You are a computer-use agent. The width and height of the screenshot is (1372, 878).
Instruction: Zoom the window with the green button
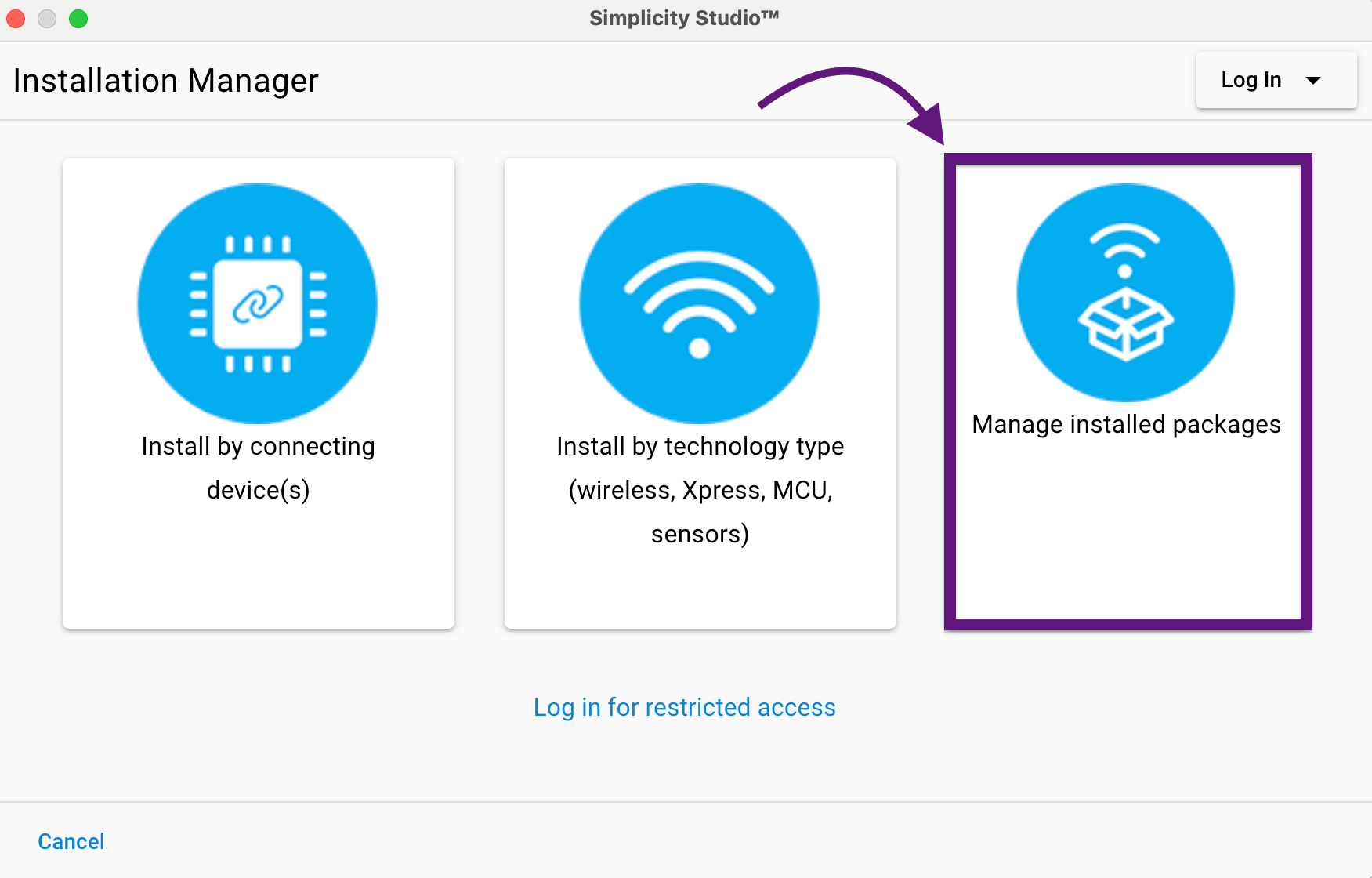[78, 19]
